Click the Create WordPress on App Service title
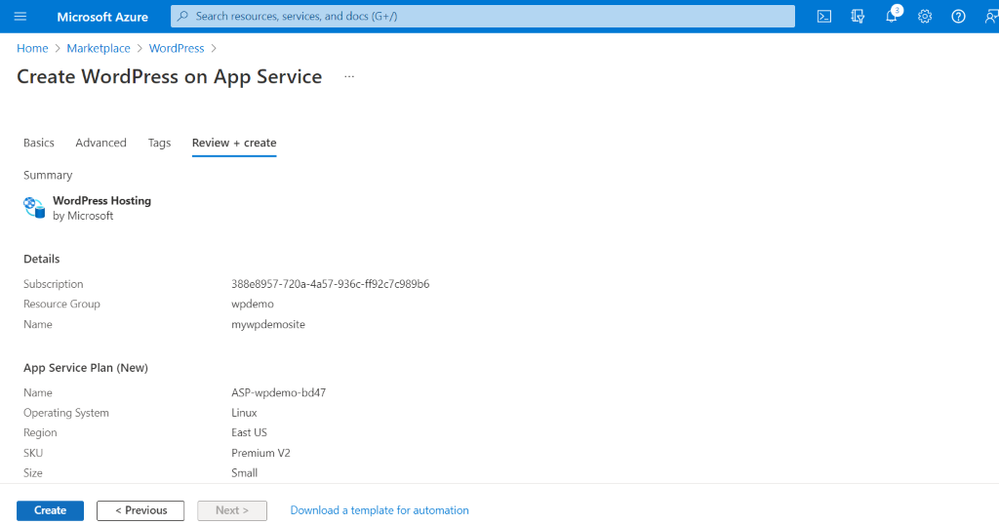The height and width of the screenshot is (531, 999). pyautogui.click(x=169, y=76)
